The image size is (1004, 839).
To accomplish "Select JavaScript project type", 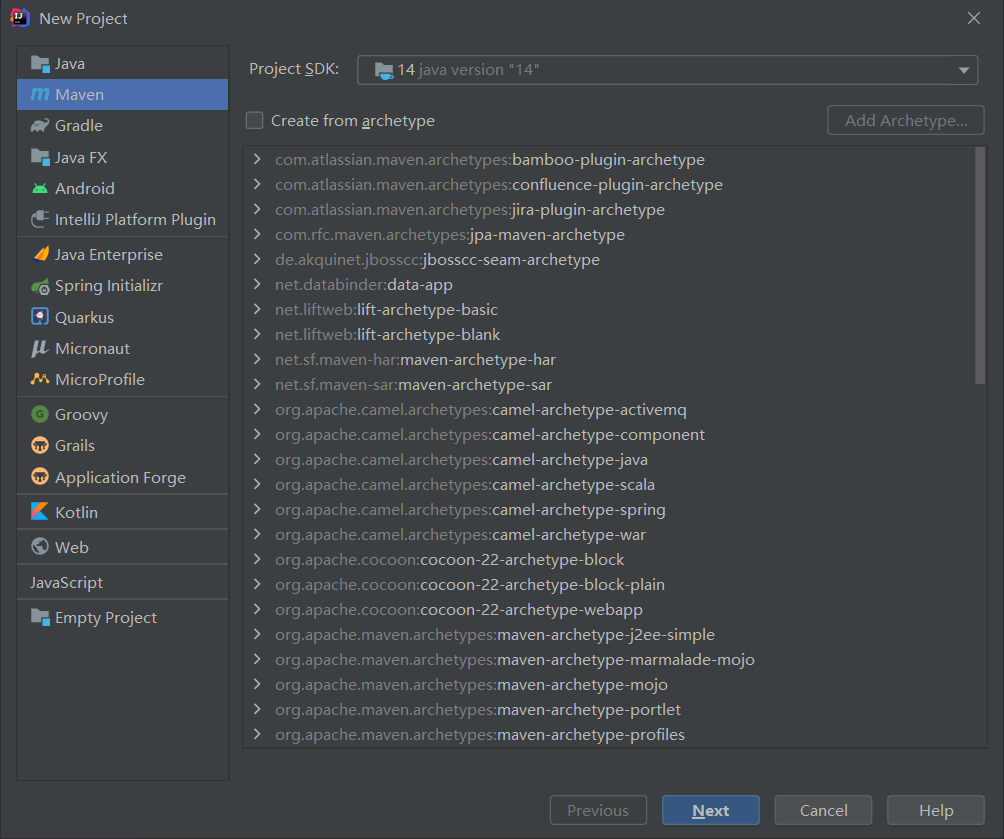I will (x=66, y=582).
